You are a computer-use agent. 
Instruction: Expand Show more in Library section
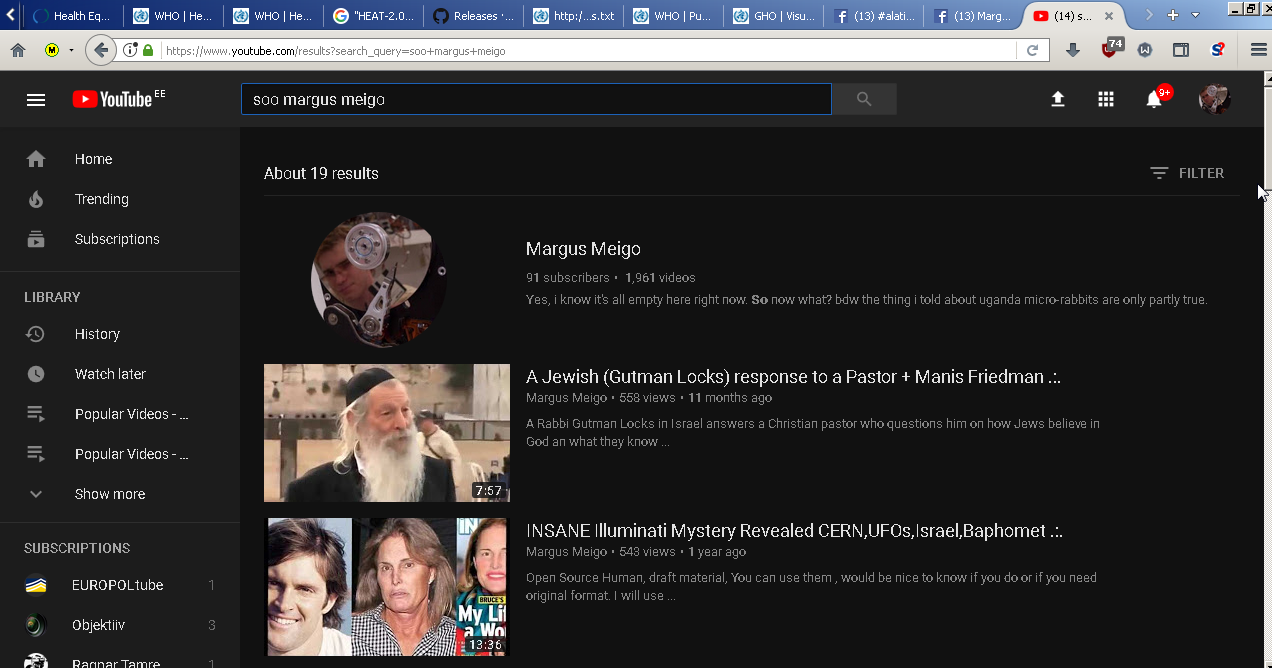[x=110, y=494]
